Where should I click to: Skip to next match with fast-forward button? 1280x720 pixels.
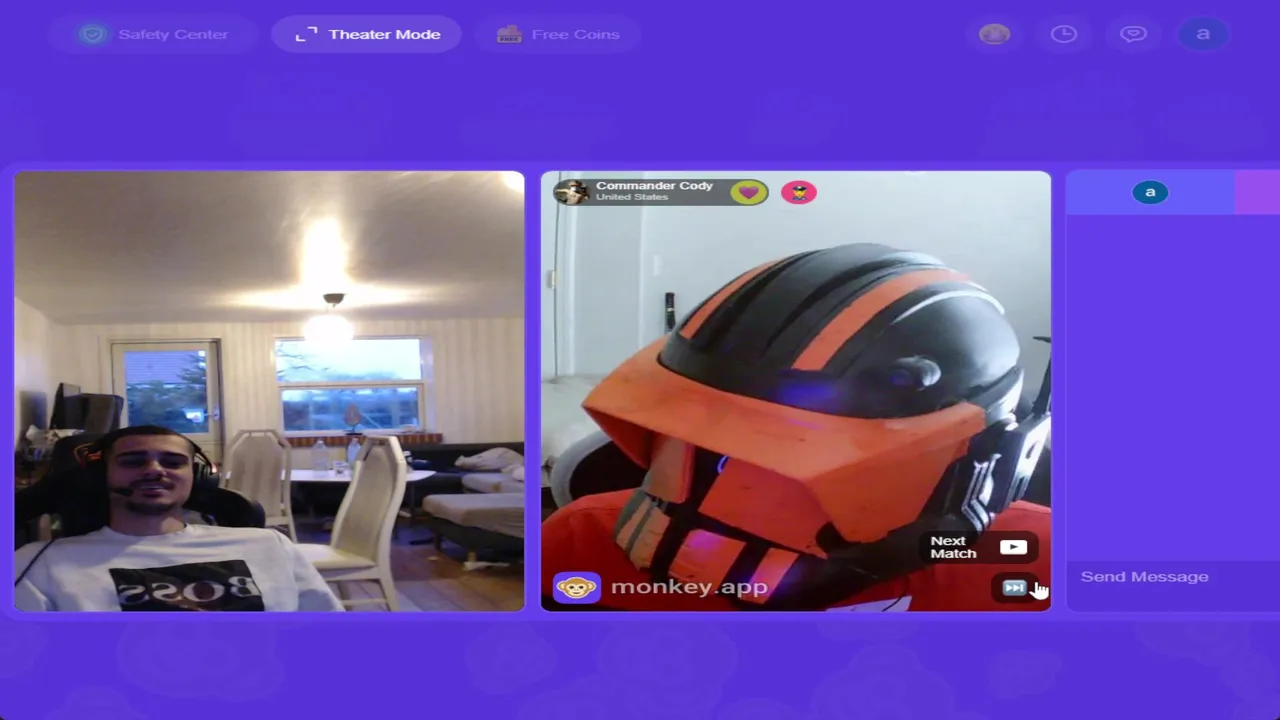[1014, 588]
